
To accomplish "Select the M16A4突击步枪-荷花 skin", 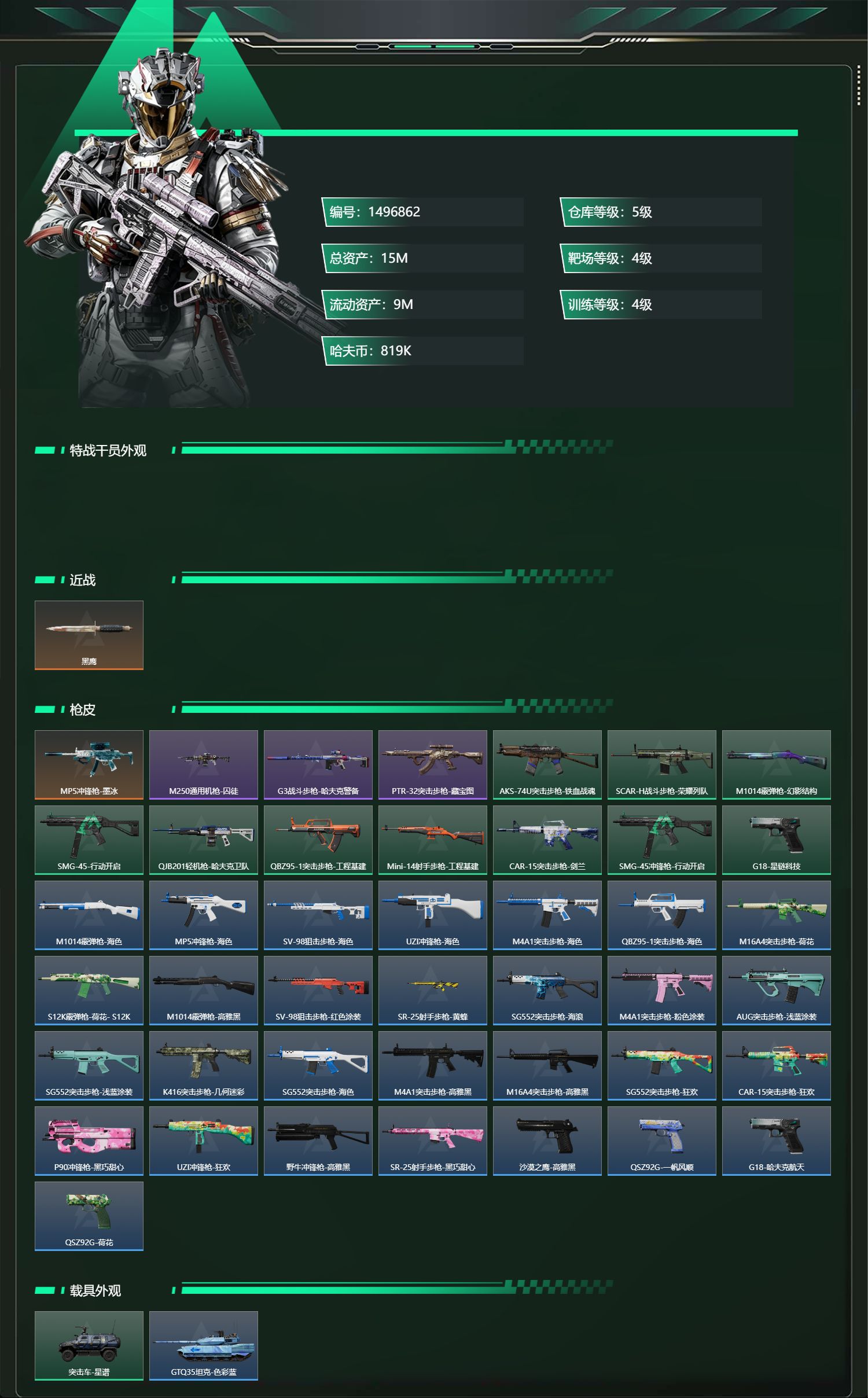I will pos(777,915).
